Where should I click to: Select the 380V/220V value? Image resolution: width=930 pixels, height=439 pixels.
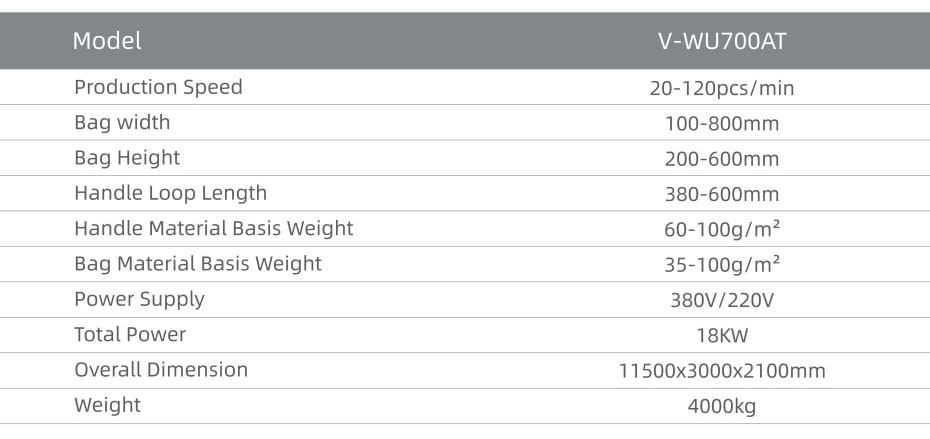(722, 301)
